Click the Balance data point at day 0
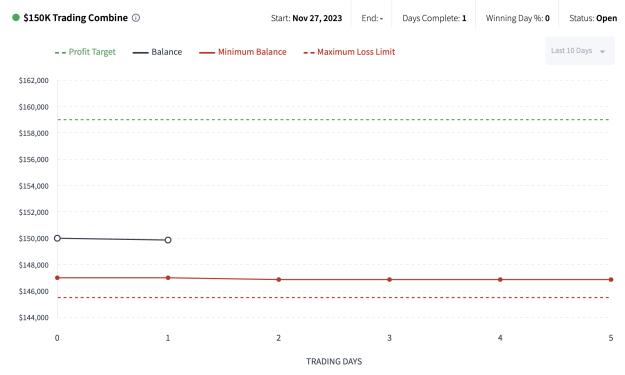 click(57, 238)
